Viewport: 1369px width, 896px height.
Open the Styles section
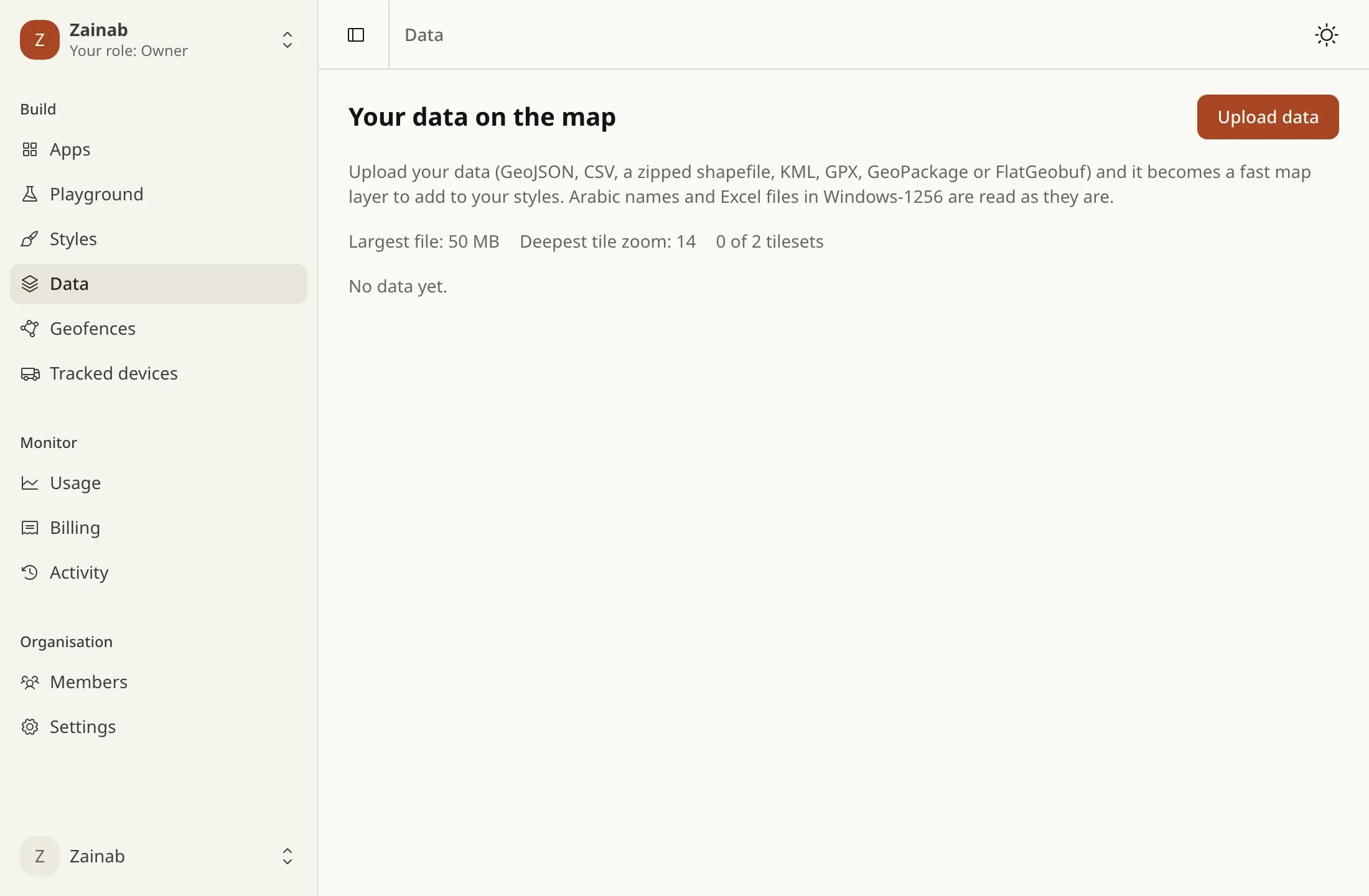[x=159, y=239]
